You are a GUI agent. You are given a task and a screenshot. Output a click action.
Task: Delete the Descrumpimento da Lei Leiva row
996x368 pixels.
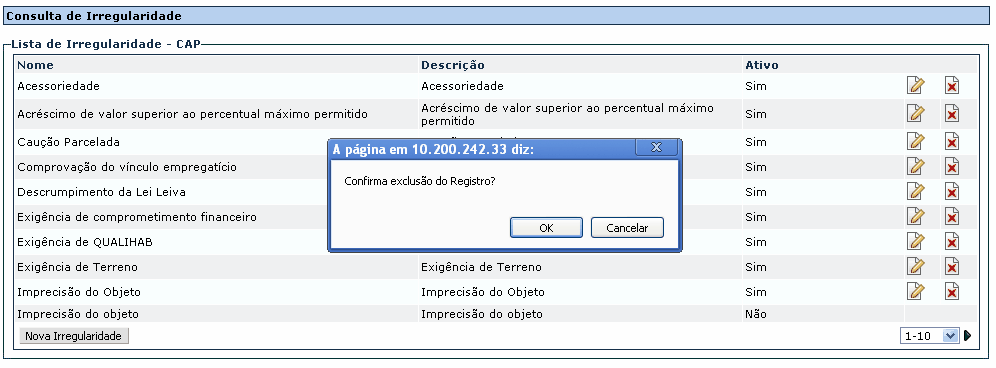click(952, 191)
